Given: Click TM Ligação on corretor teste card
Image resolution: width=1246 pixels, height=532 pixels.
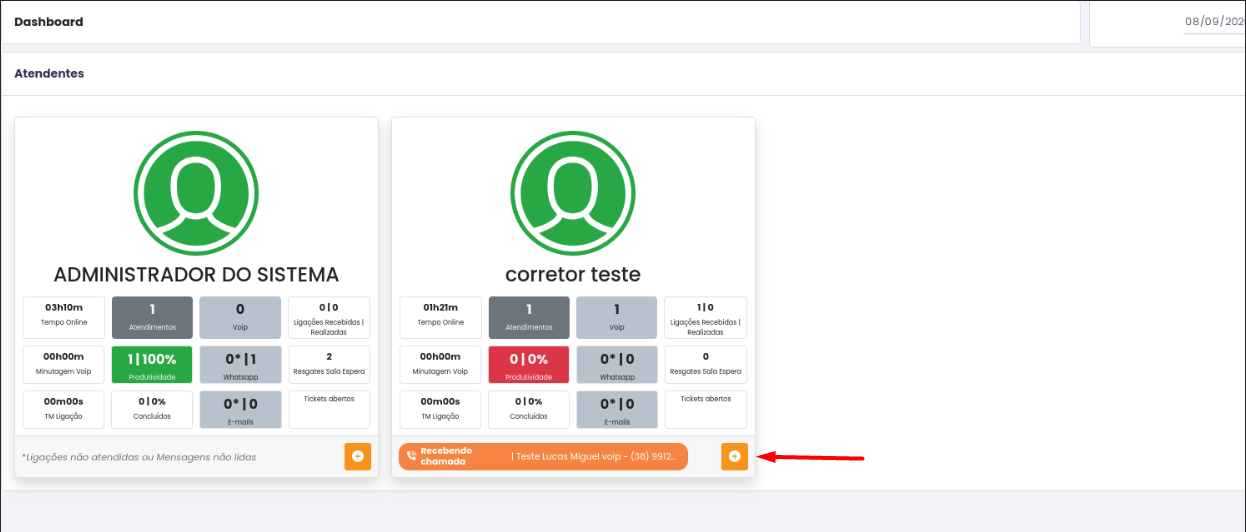Looking at the screenshot, I should [x=440, y=409].
